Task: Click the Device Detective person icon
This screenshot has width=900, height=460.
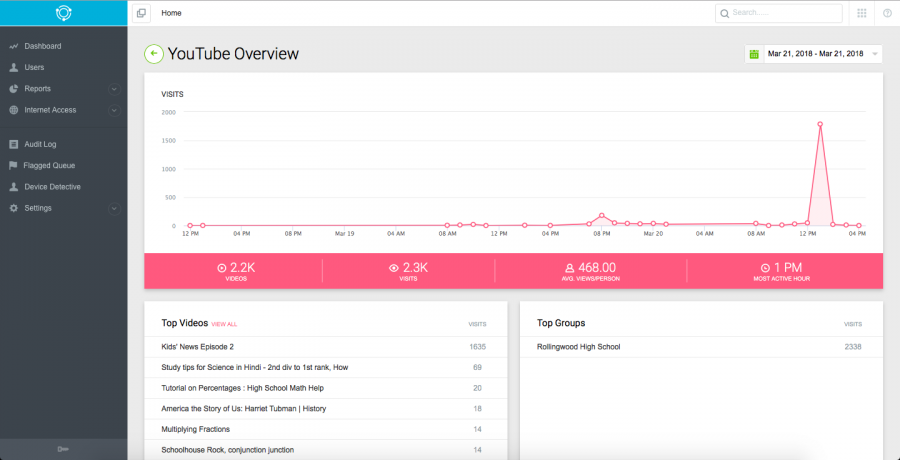Action: click(14, 187)
